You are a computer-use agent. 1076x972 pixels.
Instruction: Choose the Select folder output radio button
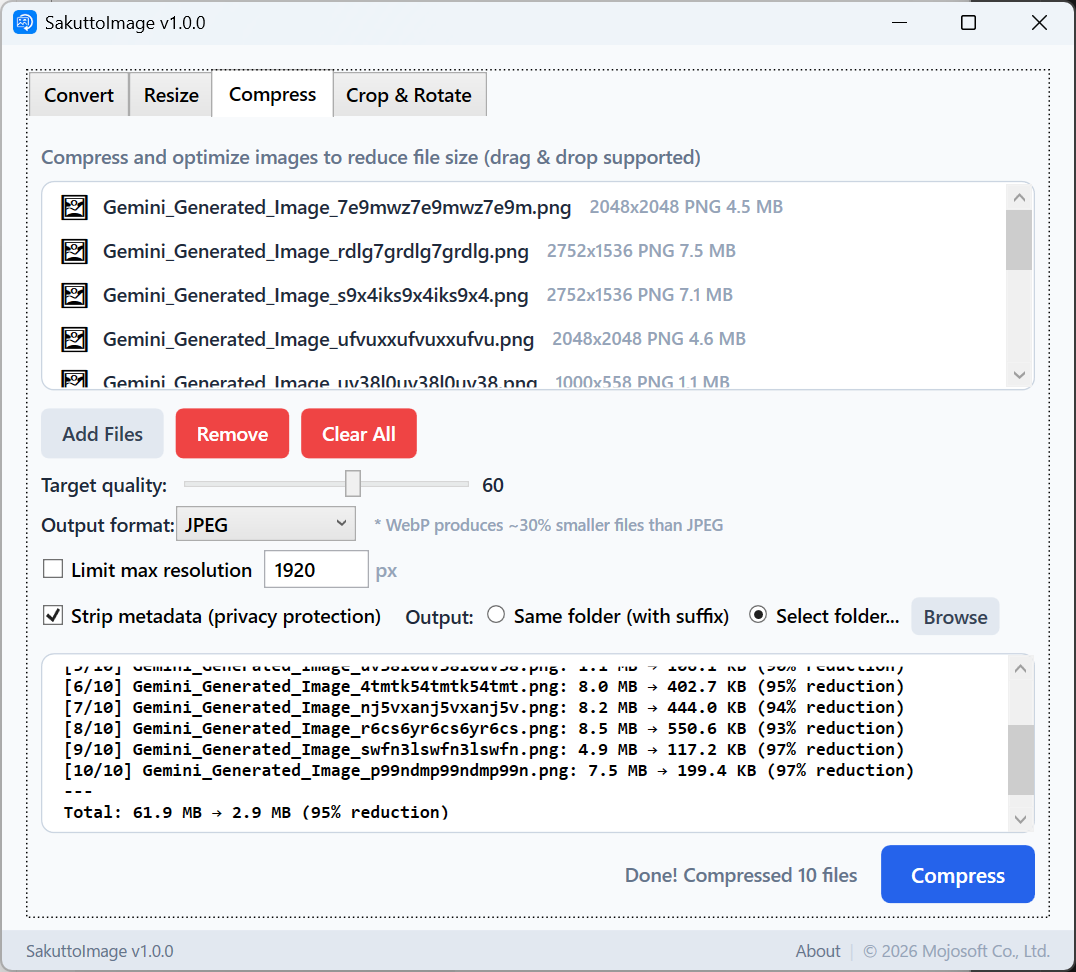point(758,616)
